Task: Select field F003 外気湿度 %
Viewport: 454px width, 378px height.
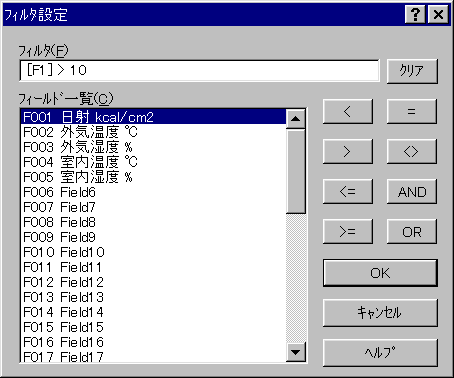Action: 153,147
